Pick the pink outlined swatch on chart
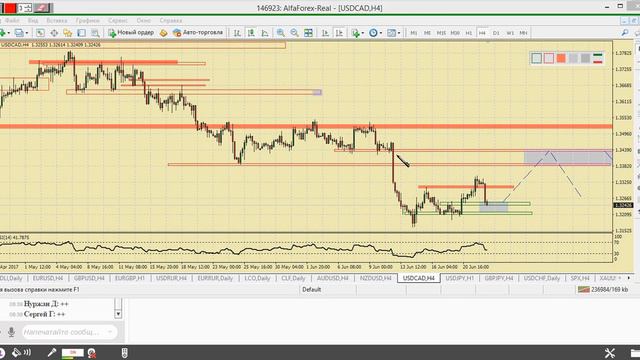 [549, 58]
